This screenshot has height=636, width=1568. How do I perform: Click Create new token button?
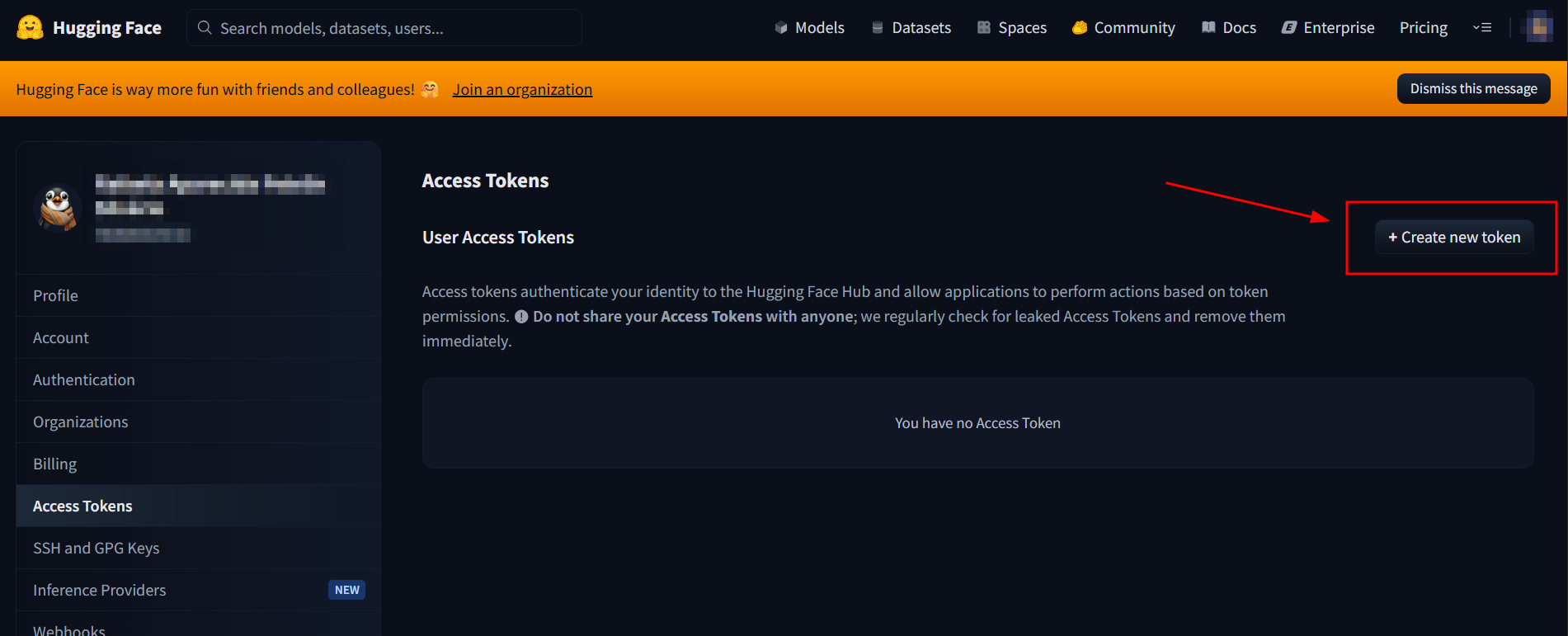click(1454, 237)
